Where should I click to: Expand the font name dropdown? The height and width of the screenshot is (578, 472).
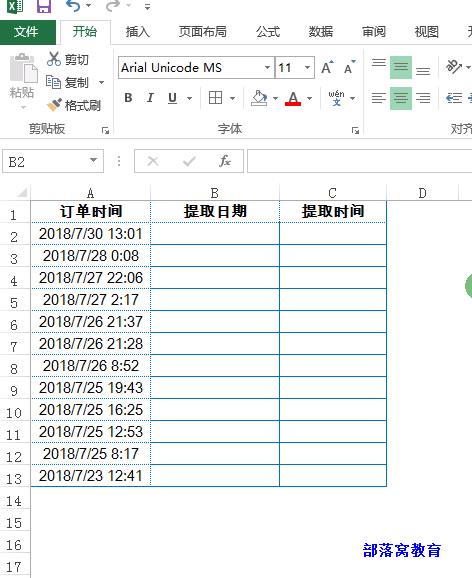click(267, 67)
